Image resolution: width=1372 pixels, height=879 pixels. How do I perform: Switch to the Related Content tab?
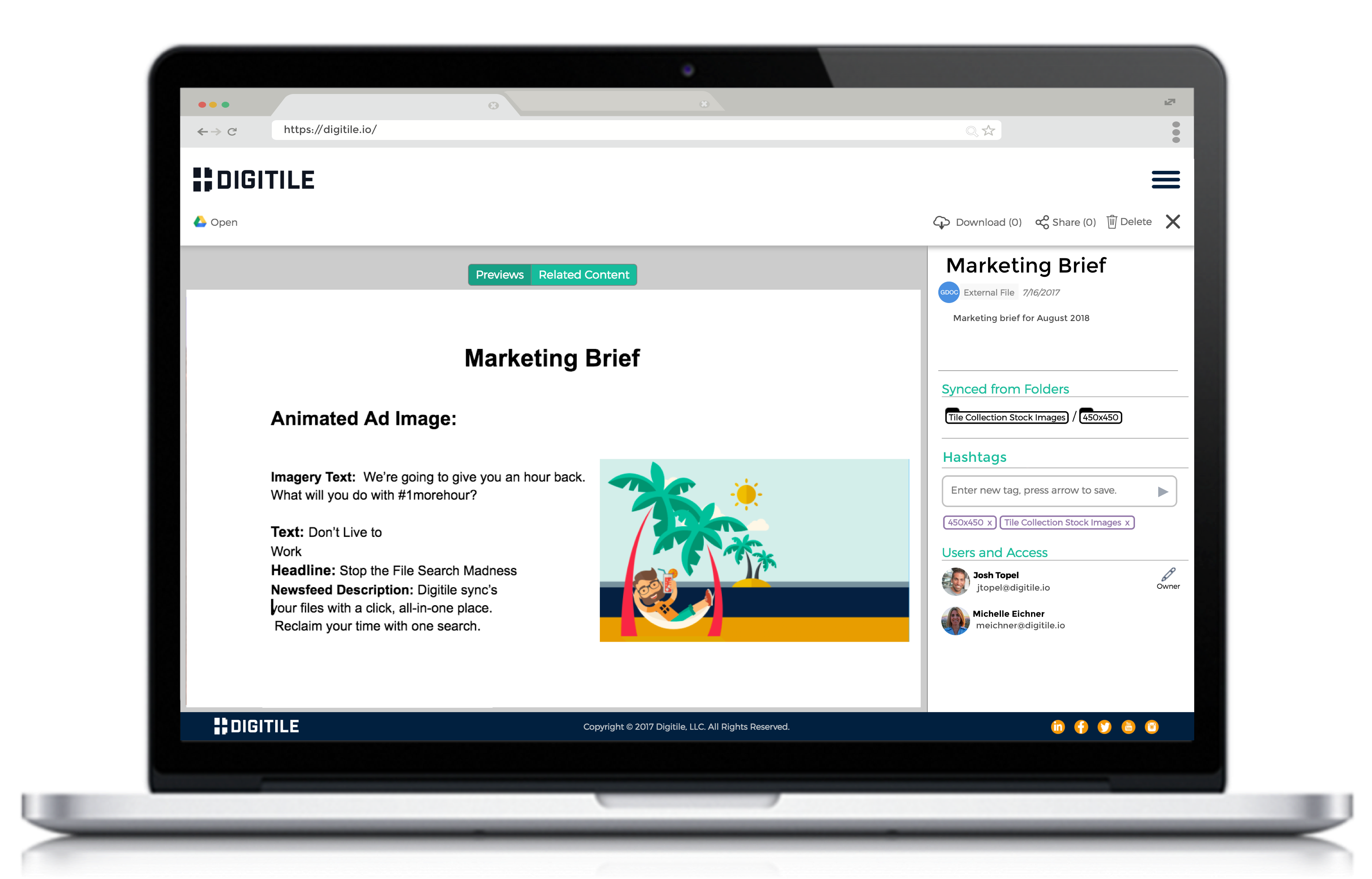pyautogui.click(x=584, y=275)
